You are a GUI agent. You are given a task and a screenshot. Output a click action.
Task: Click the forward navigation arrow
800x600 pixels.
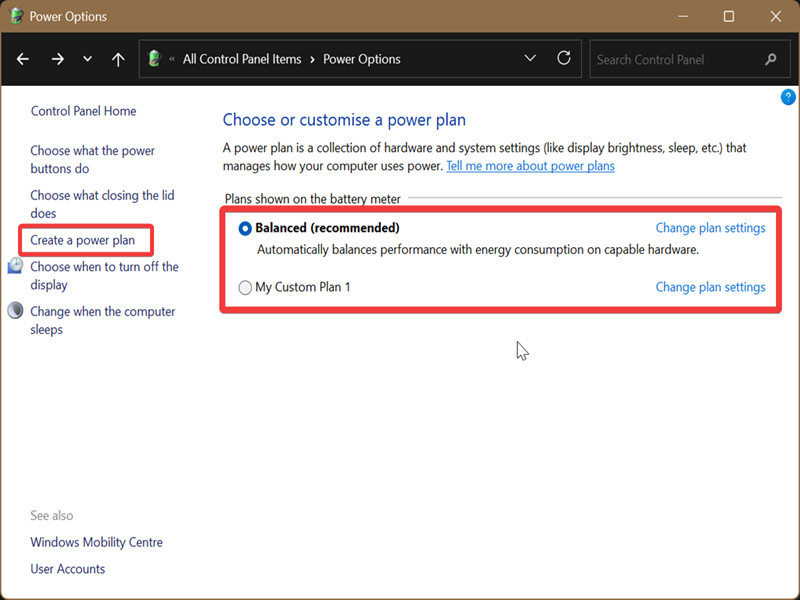coord(57,59)
